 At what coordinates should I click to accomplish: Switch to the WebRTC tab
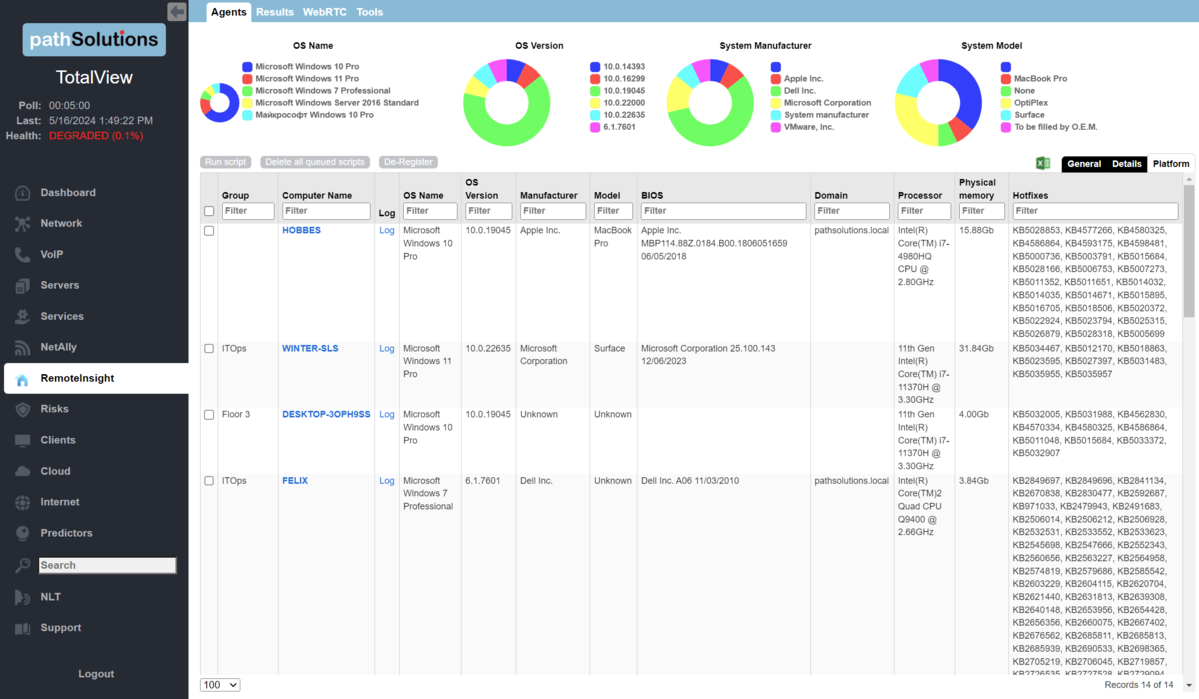(325, 12)
